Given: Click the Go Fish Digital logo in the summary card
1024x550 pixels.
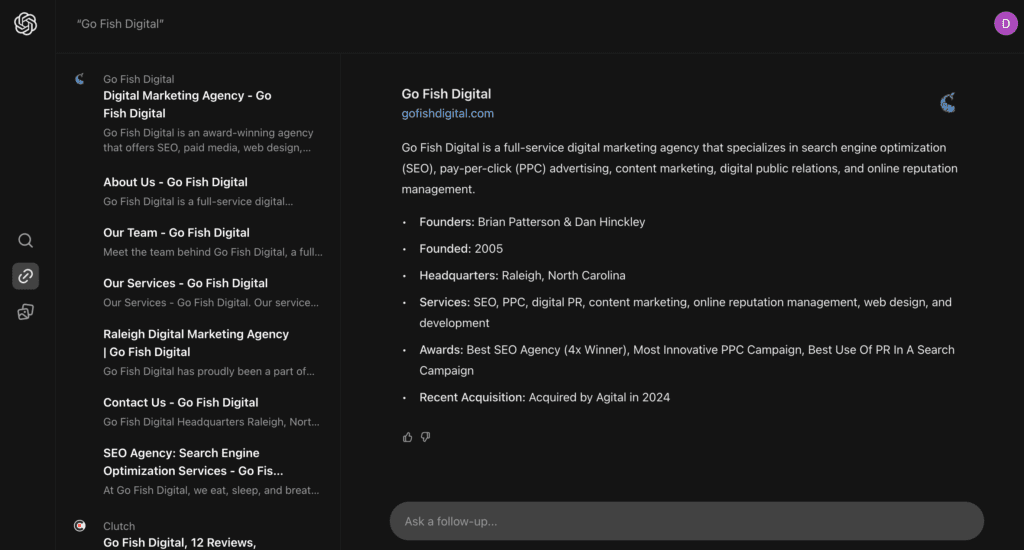Looking at the screenshot, I should tap(948, 103).
